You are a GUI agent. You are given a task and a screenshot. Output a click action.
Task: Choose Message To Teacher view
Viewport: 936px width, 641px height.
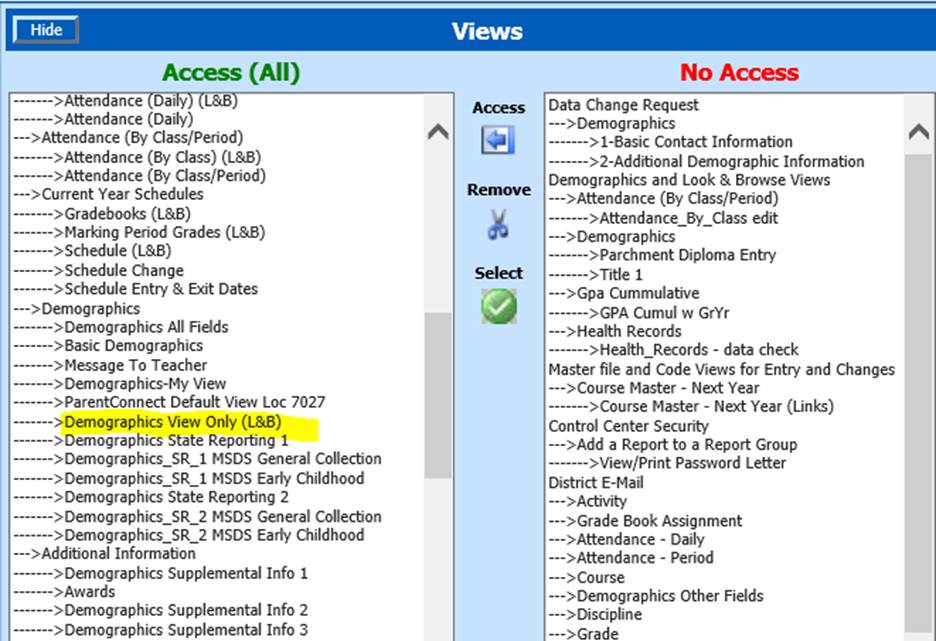(136, 365)
